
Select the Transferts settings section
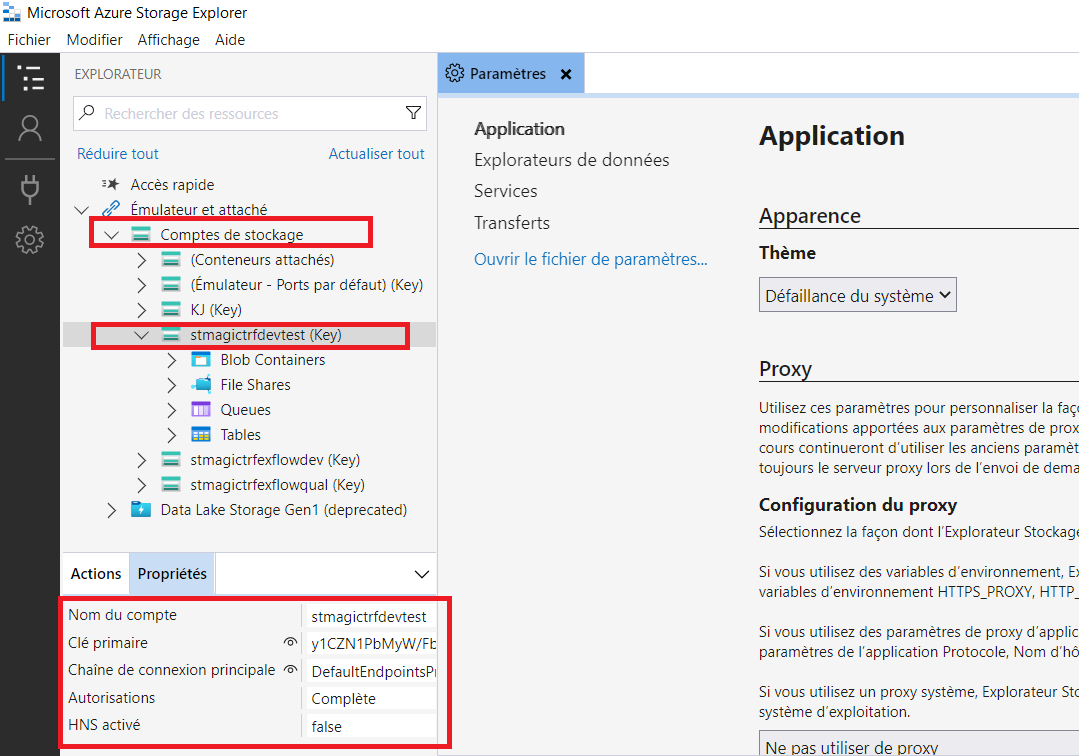pos(512,222)
